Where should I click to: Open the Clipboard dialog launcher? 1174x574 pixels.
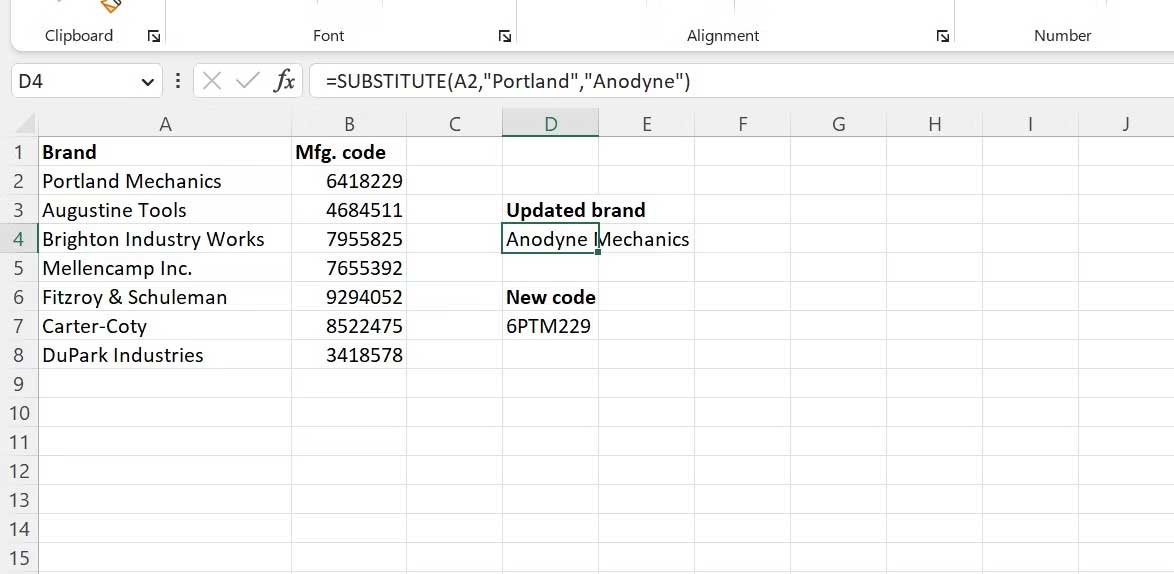tap(153, 36)
